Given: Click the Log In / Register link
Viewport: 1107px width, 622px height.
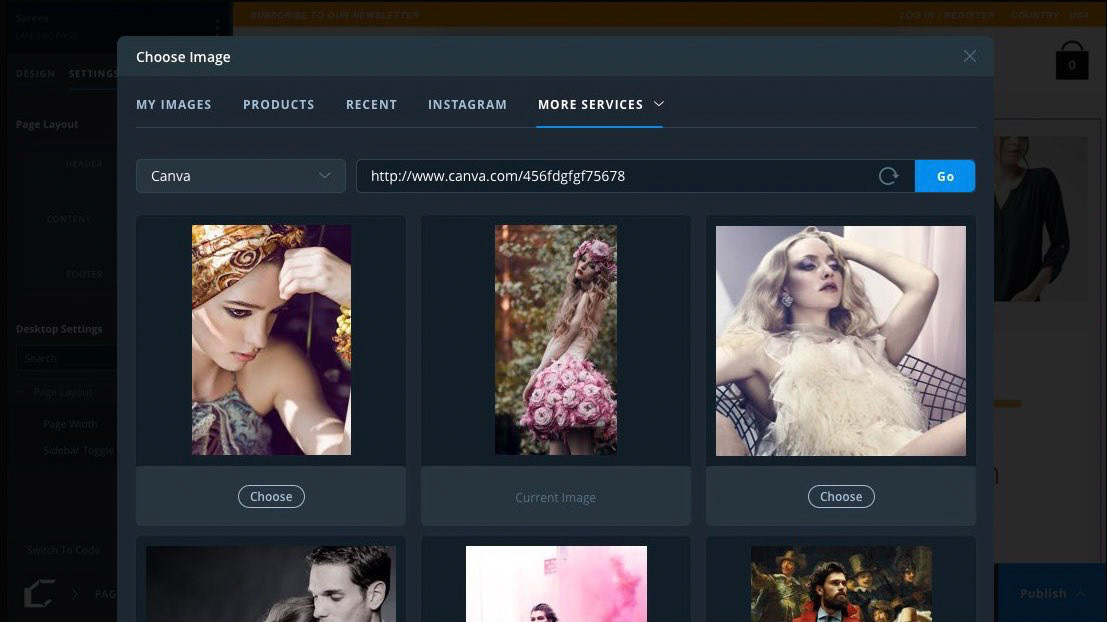Looking at the screenshot, I should [946, 15].
